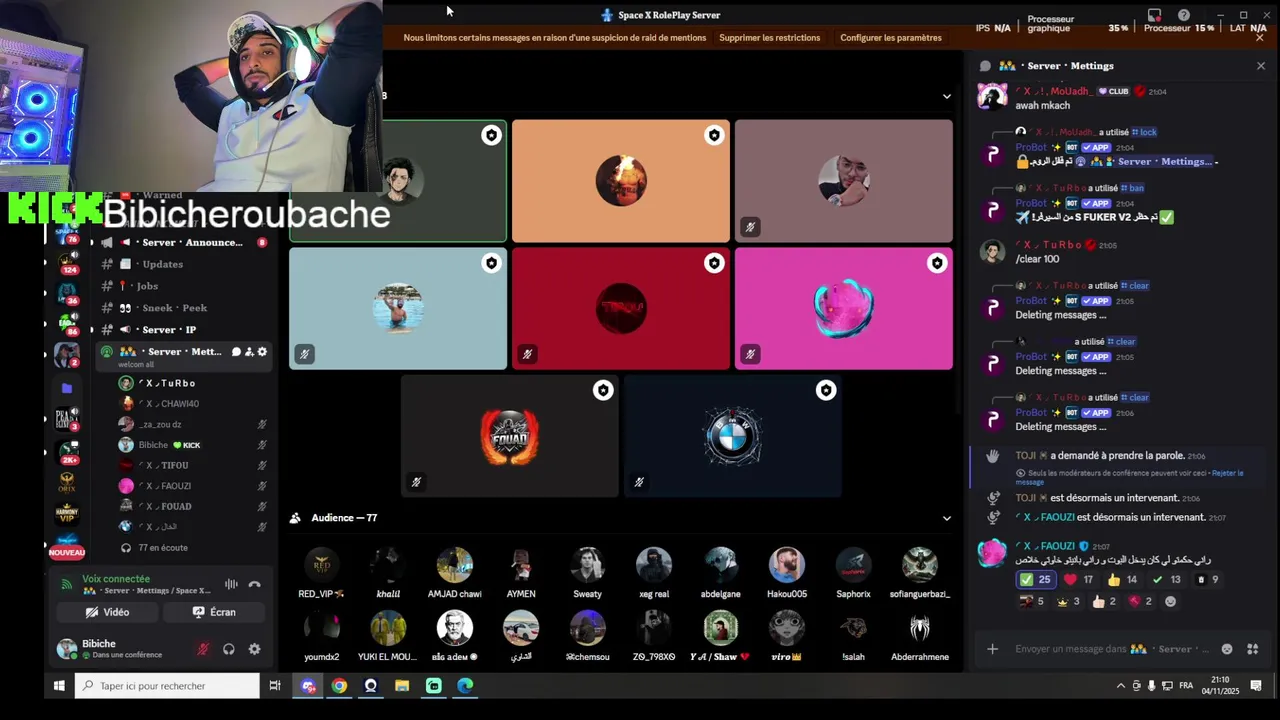The image size is (1280, 720).
Task: Toggle the crown reaction with 3
Action: [x=1069, y=601]
